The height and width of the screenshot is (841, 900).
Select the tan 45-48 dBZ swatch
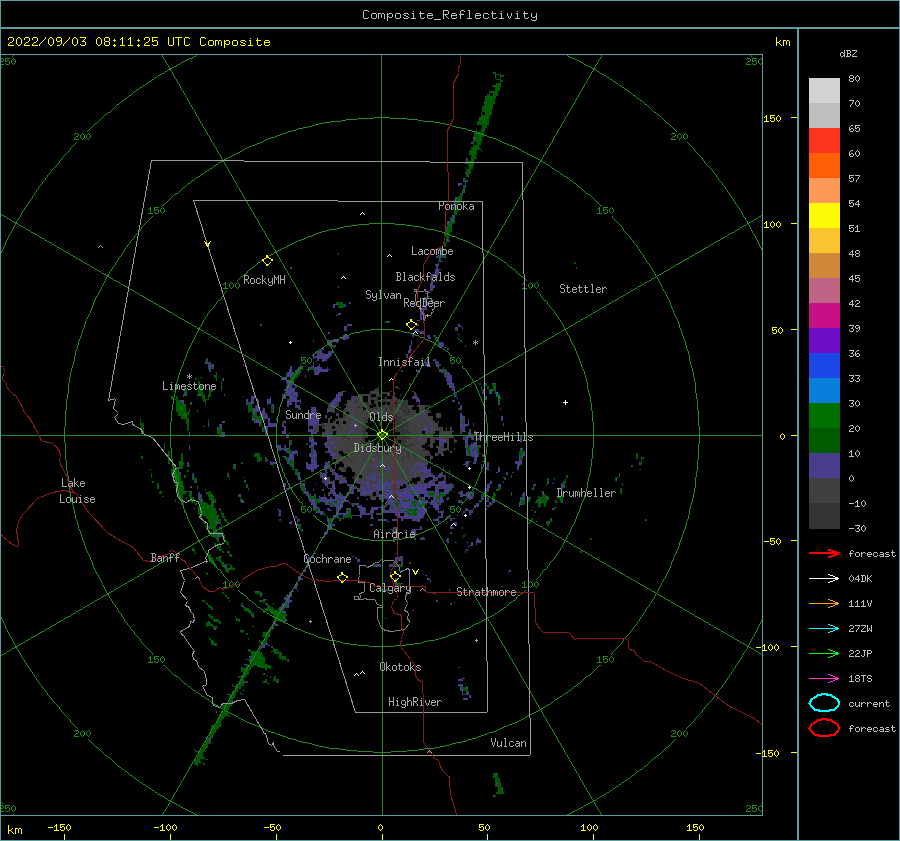[x=824, y=265]
